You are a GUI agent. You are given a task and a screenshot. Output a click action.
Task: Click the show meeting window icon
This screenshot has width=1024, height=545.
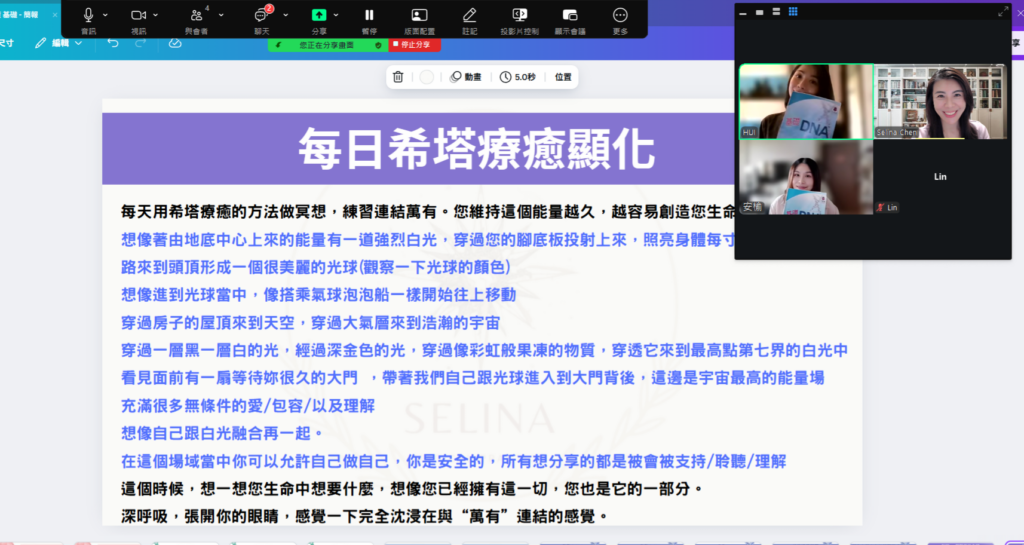[570, 15]
